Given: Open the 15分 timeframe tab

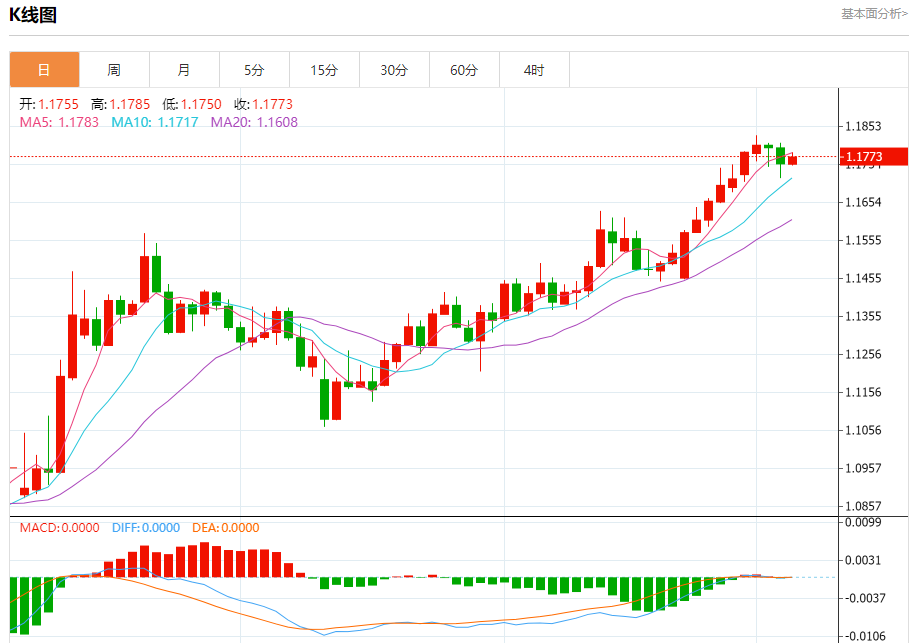Looking at the screenshot, I should (324, 70).
